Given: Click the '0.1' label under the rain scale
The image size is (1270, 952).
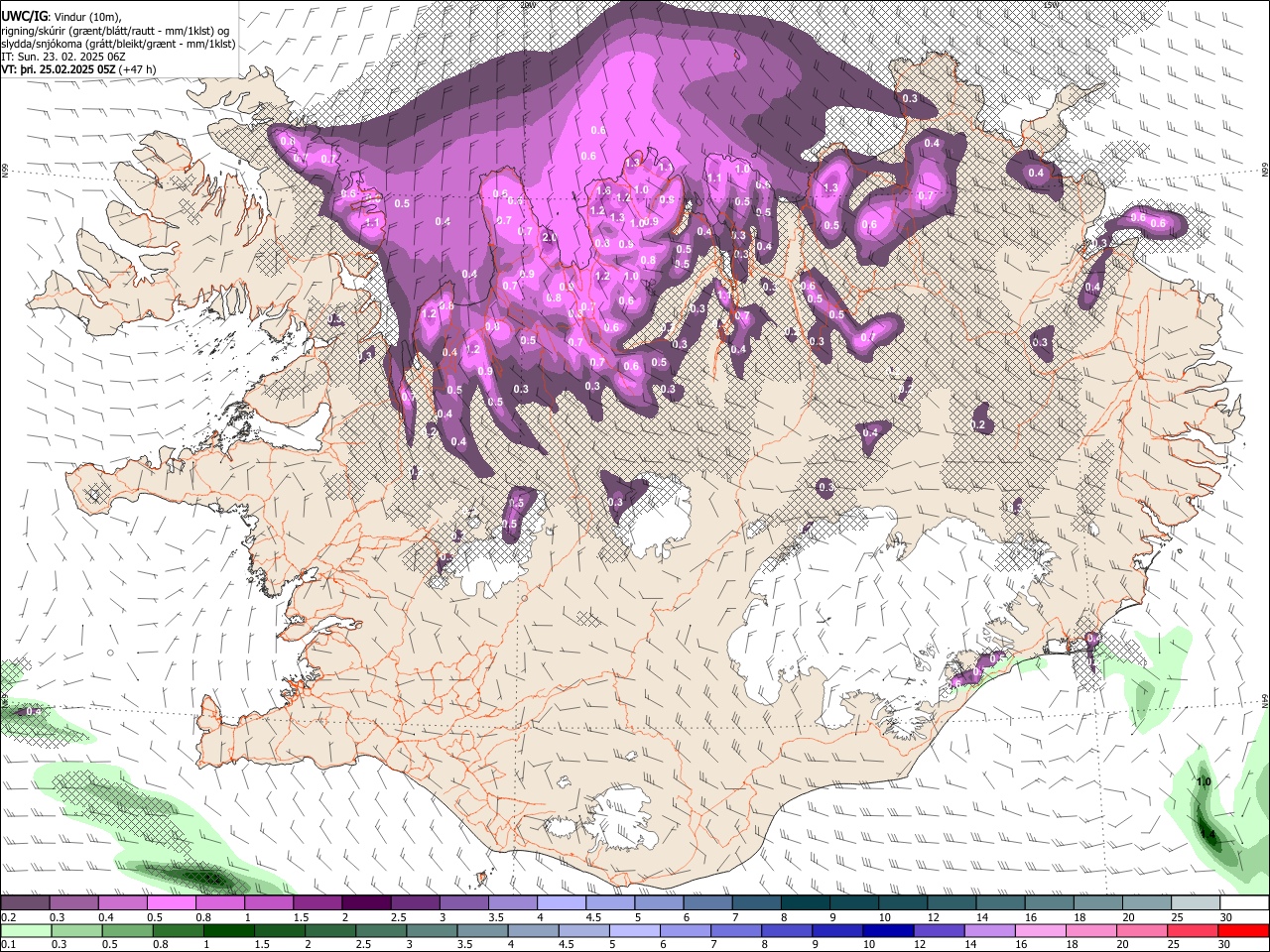Looking at the screenshot, I should [9, 944].
